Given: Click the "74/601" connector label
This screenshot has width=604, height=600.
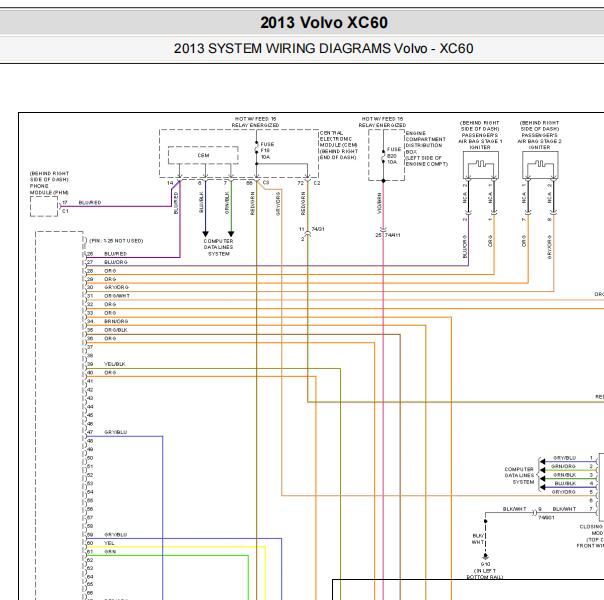Looking at the screenshot, I should point(546,518).
